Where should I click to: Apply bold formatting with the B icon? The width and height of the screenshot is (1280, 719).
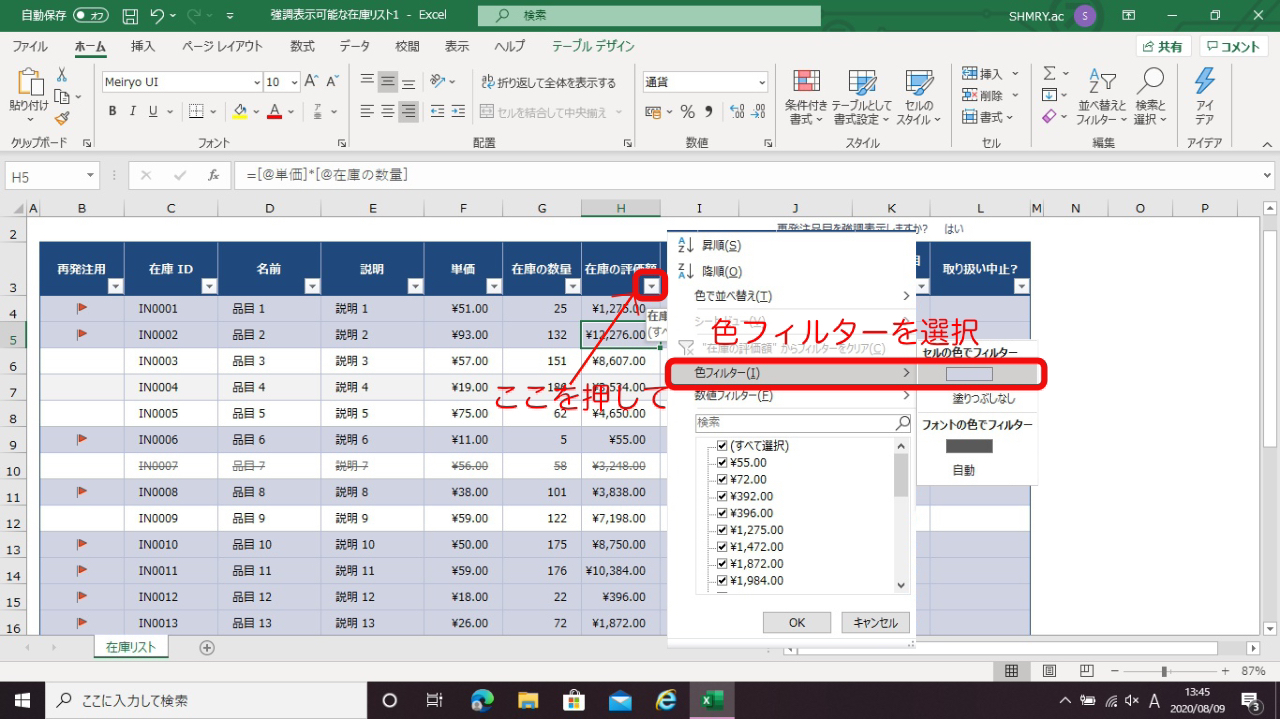[112, 111]
